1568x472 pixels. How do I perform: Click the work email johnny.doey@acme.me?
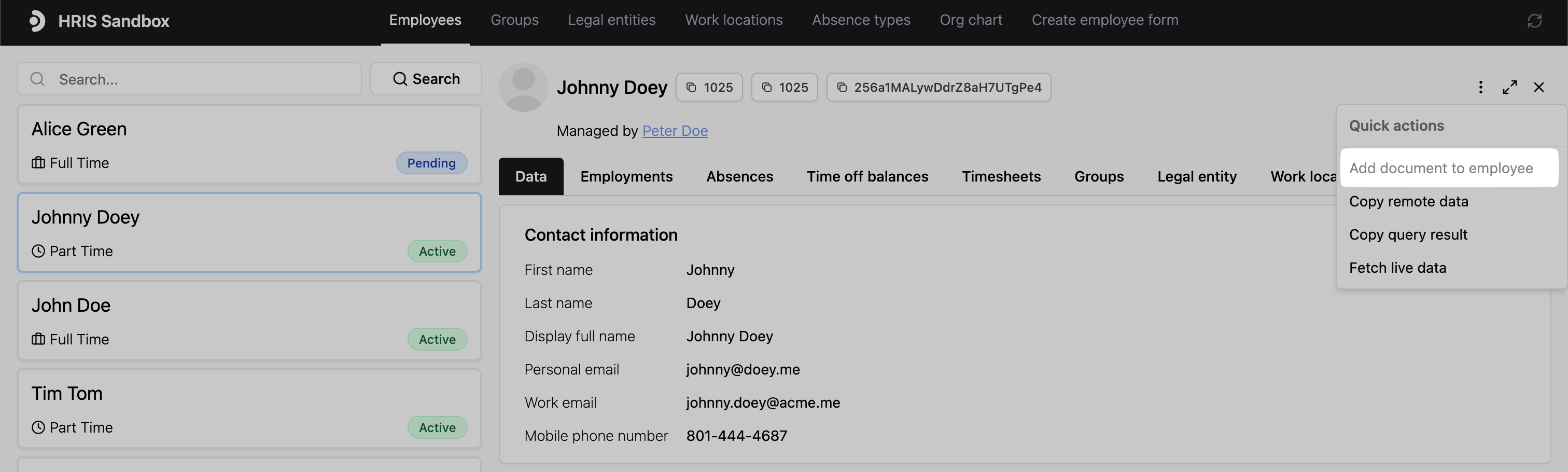tap(763, 402)
